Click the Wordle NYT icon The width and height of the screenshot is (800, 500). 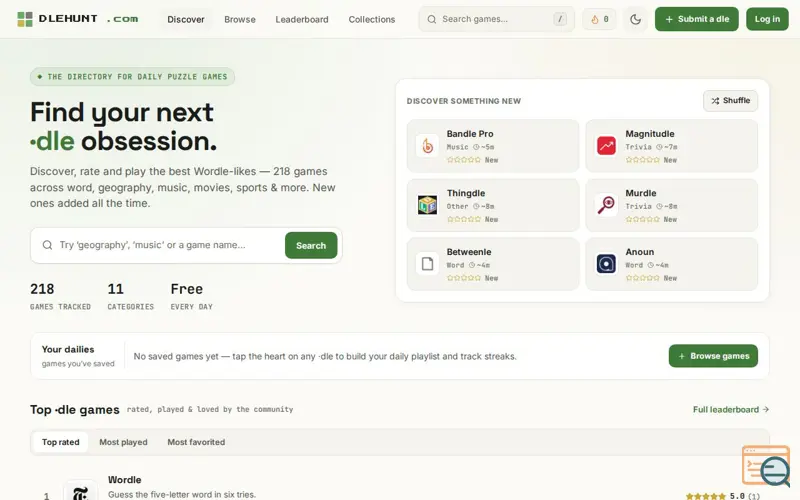tap(81, 491)
